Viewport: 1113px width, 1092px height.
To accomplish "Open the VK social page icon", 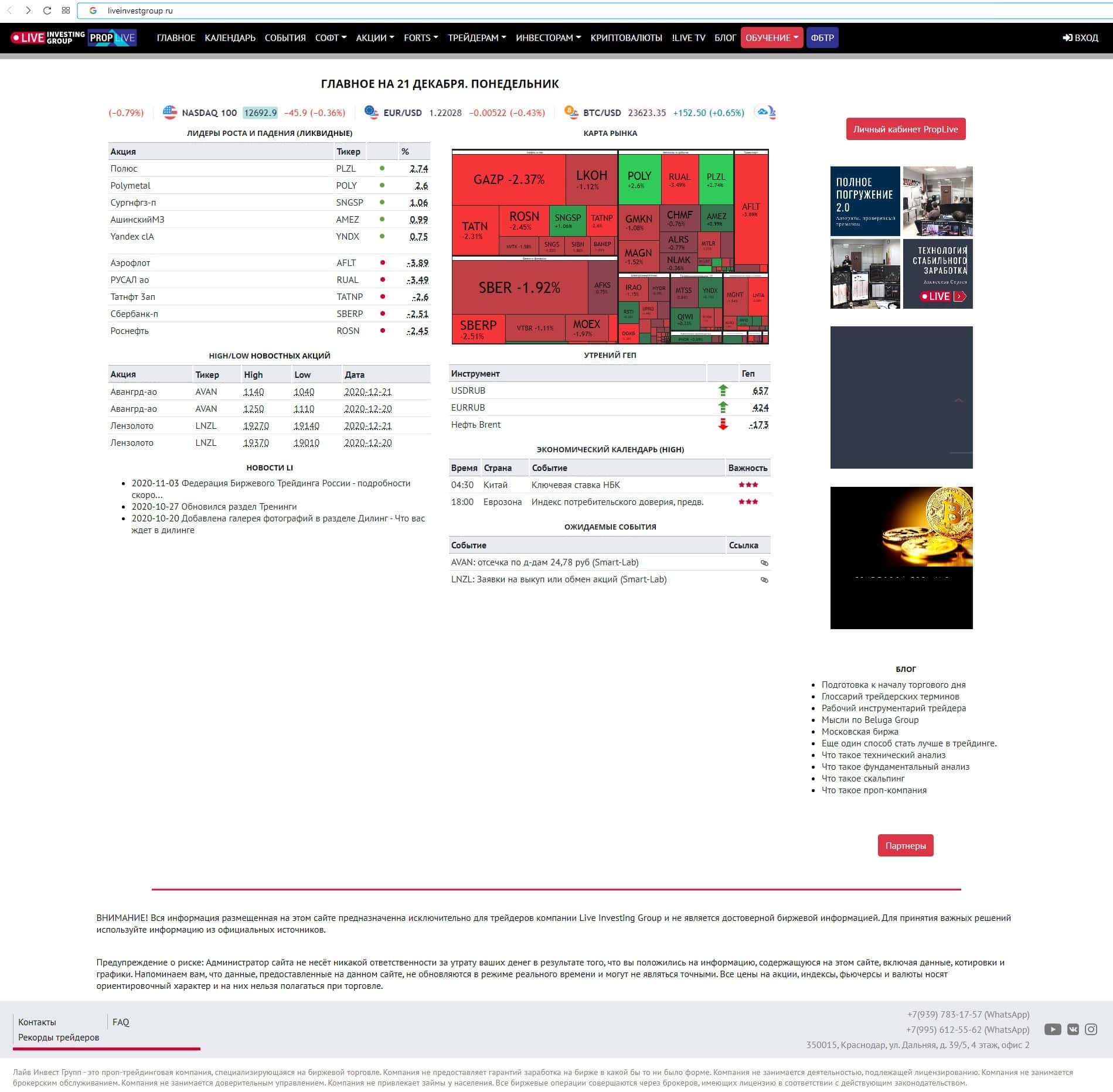I will (x=1073, y=1029).
